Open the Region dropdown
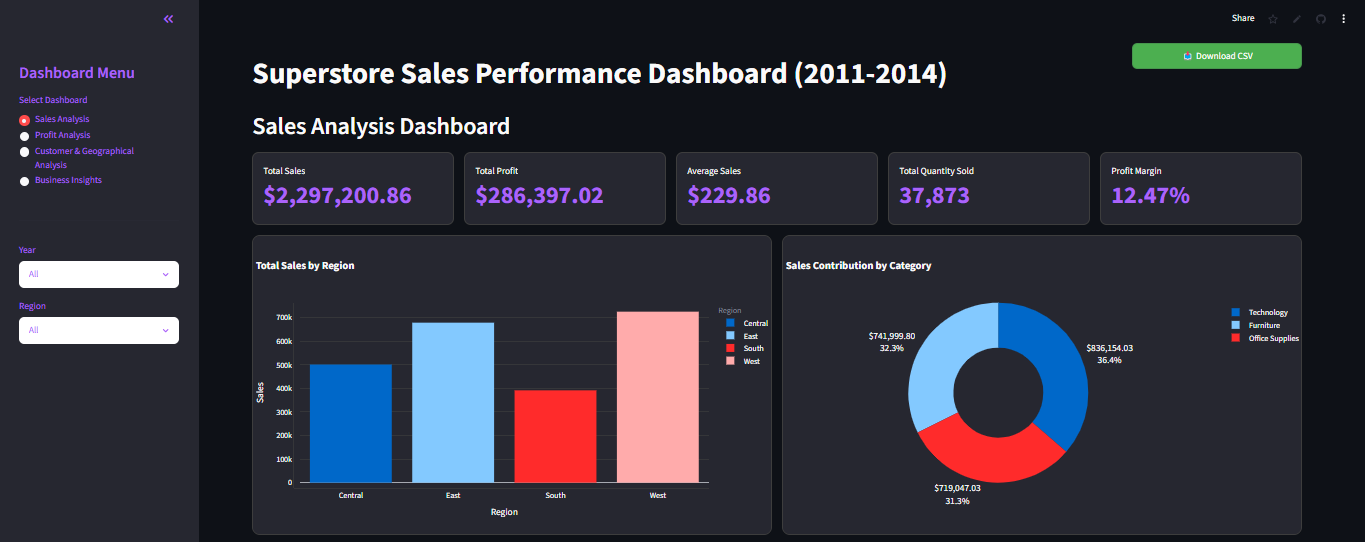 [99, 330]
